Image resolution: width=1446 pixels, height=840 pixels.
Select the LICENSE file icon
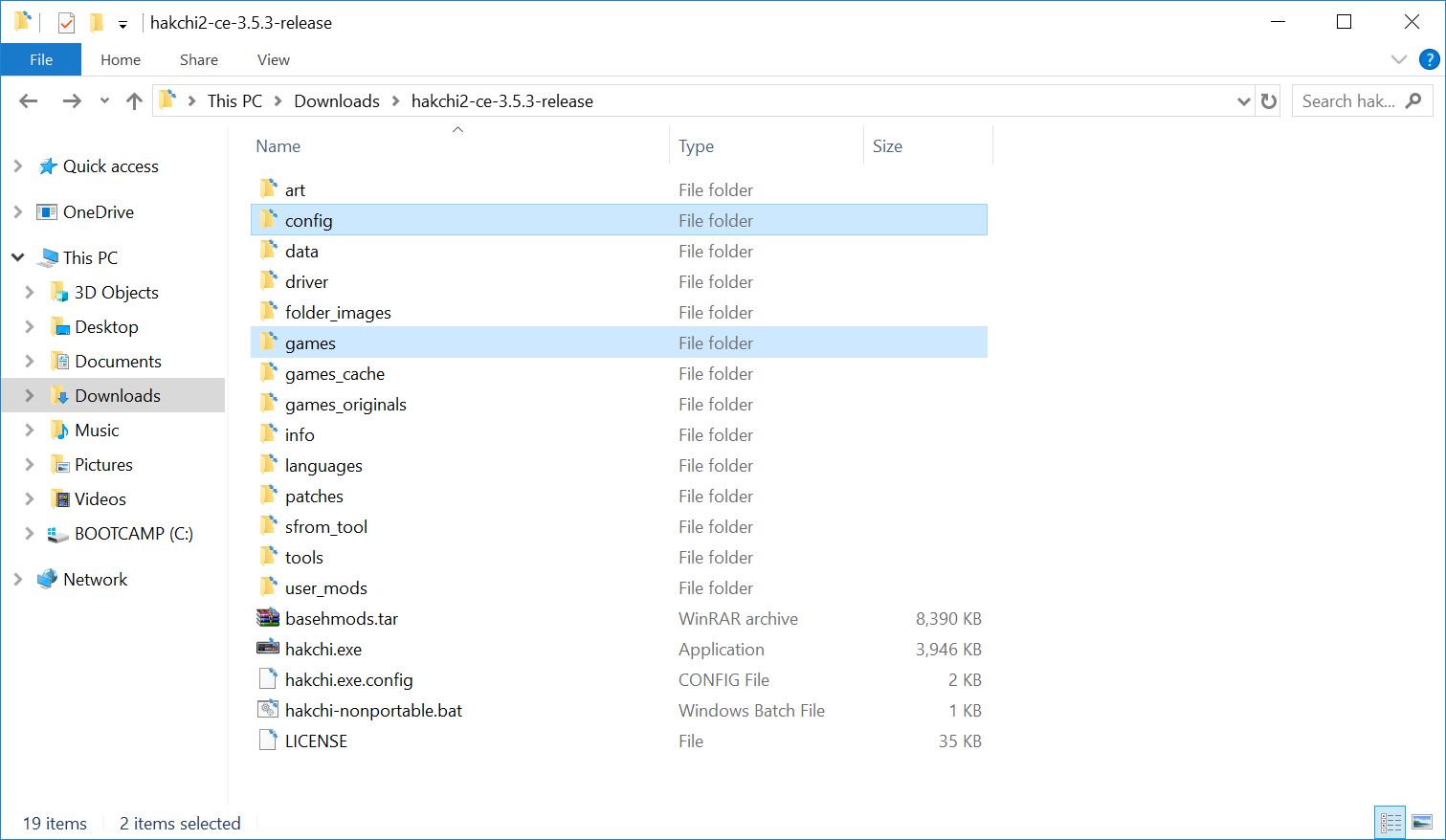[268, 741]
